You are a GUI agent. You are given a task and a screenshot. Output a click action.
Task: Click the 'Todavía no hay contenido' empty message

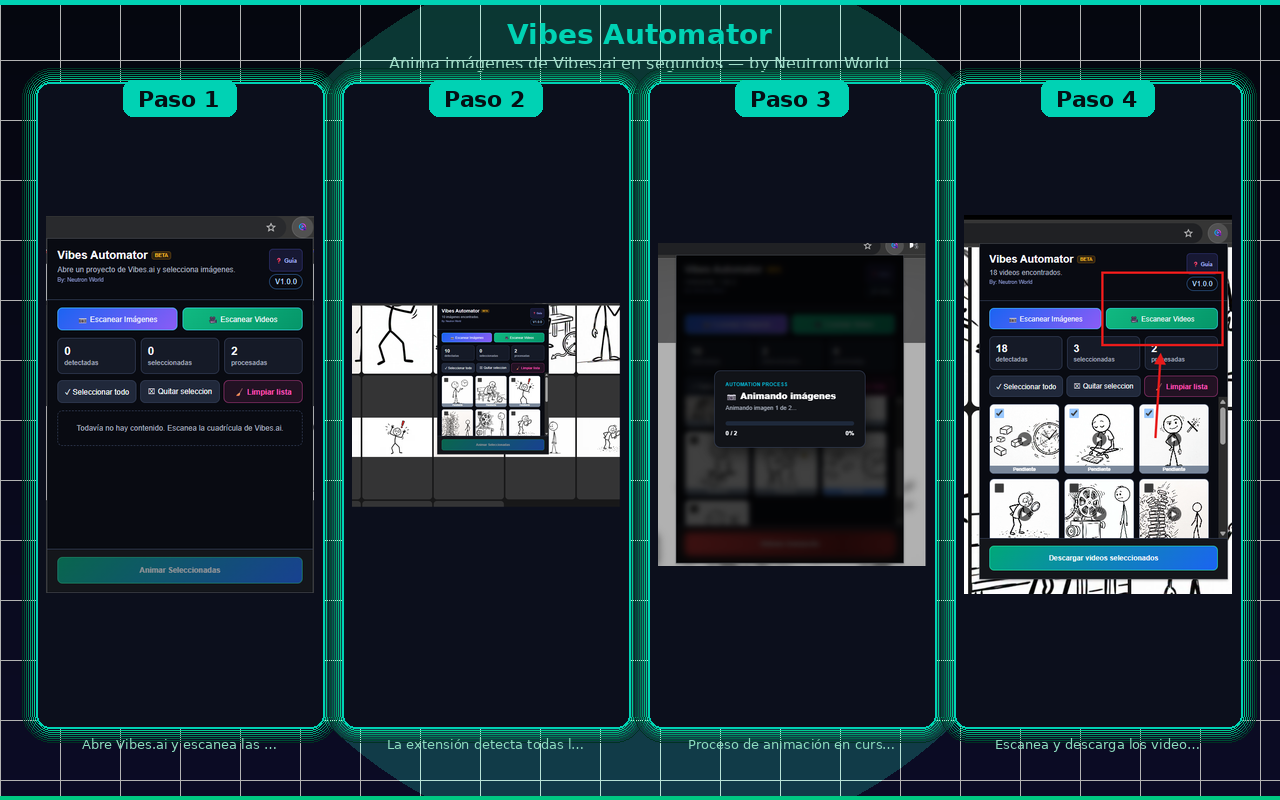180,427
